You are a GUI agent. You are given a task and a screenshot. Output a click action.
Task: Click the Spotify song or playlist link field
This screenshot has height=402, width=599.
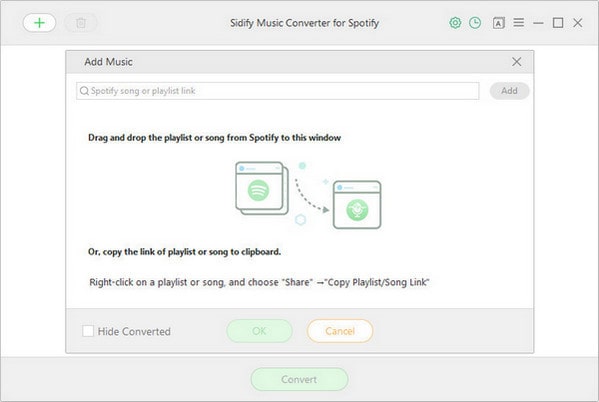(x=278, y=91)
